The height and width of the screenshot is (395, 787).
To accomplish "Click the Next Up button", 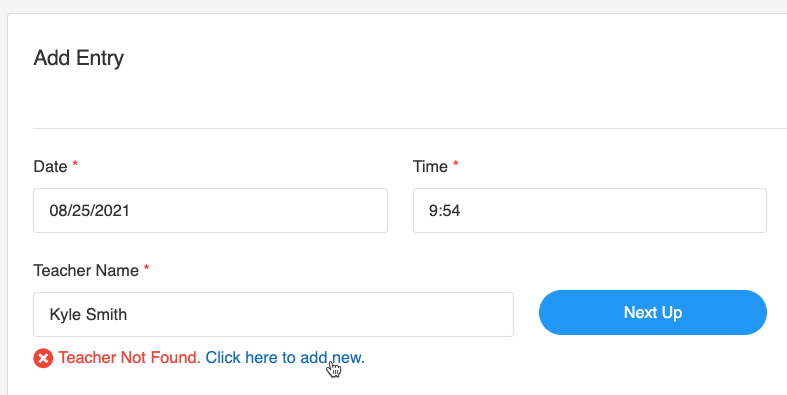I will [x=653, y=312].
